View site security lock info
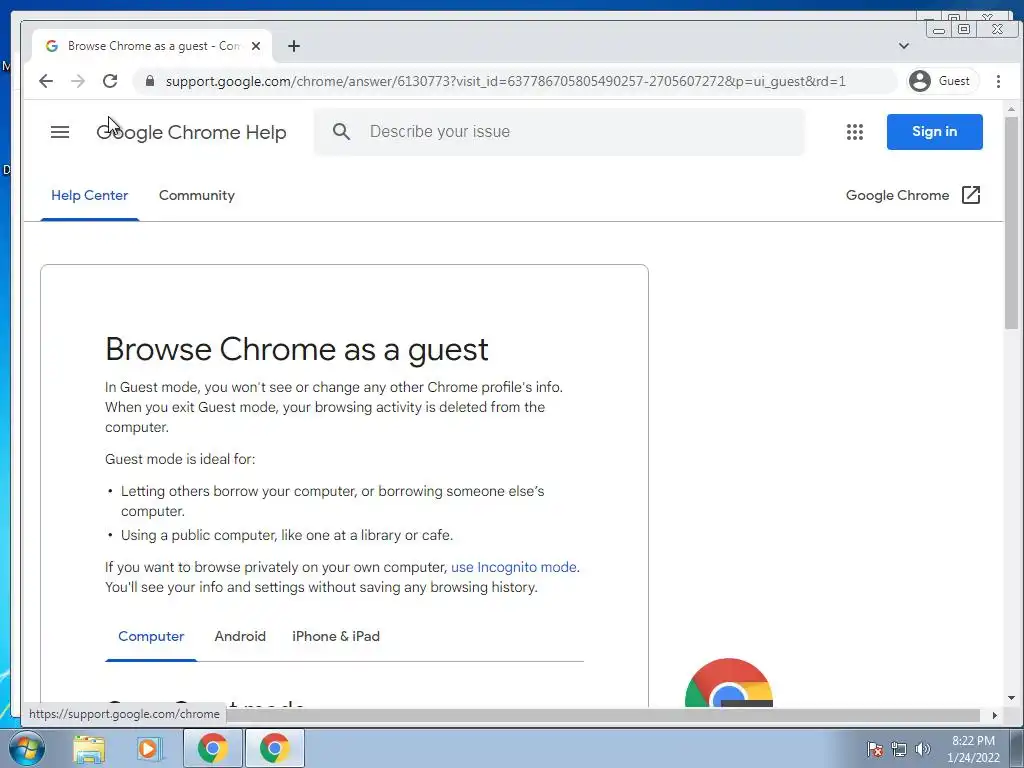1024x768 pixels. click(150, 81)
